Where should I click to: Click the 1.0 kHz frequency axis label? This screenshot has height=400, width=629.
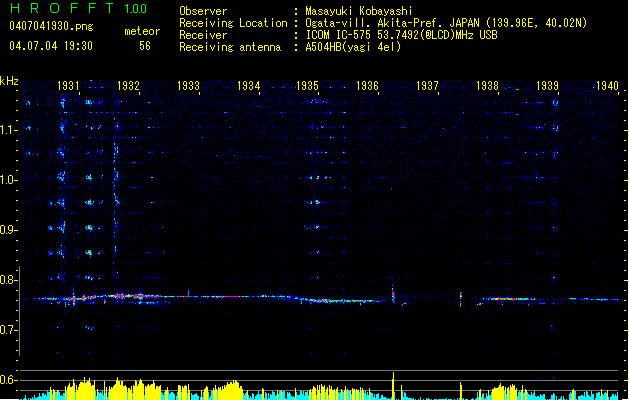click(x=8, y=180)
